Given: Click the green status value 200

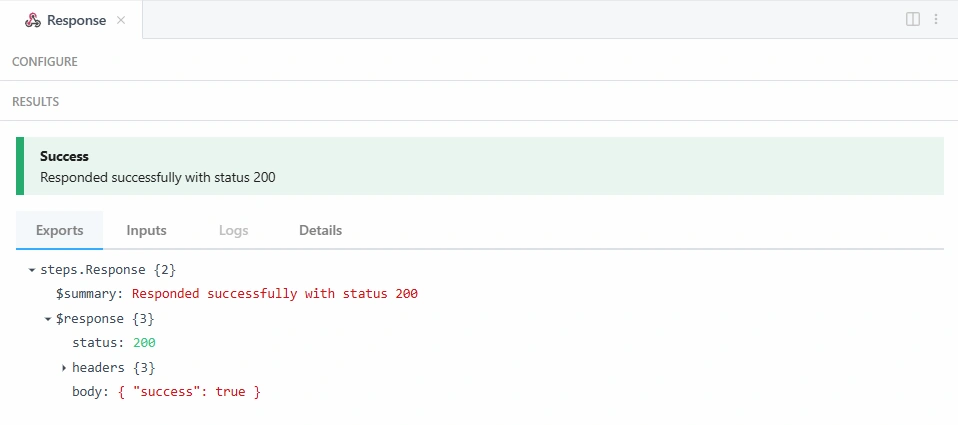Looking at the screenshot, I should (144, 343).
